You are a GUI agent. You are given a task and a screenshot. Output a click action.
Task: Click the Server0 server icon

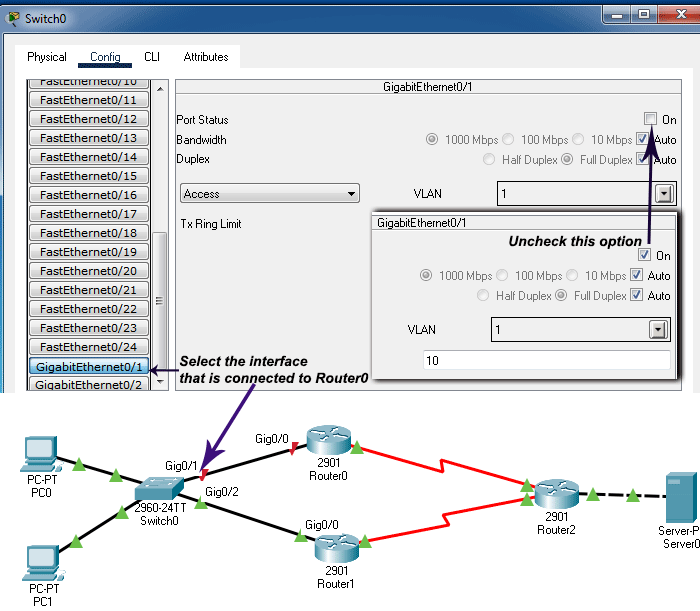click(682, 497)
